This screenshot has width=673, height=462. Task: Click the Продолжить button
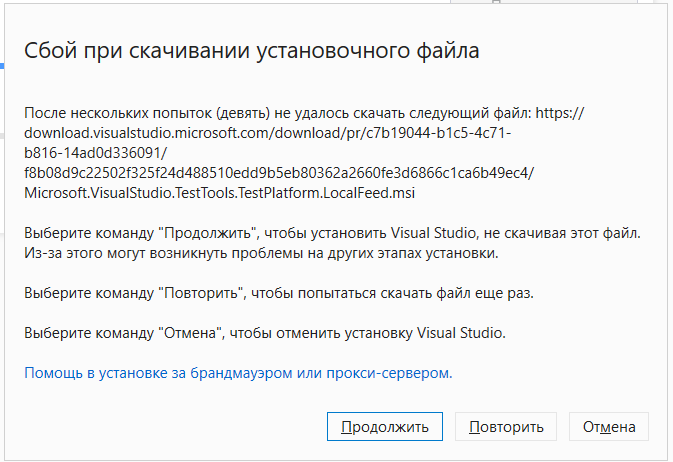[385, 426]
